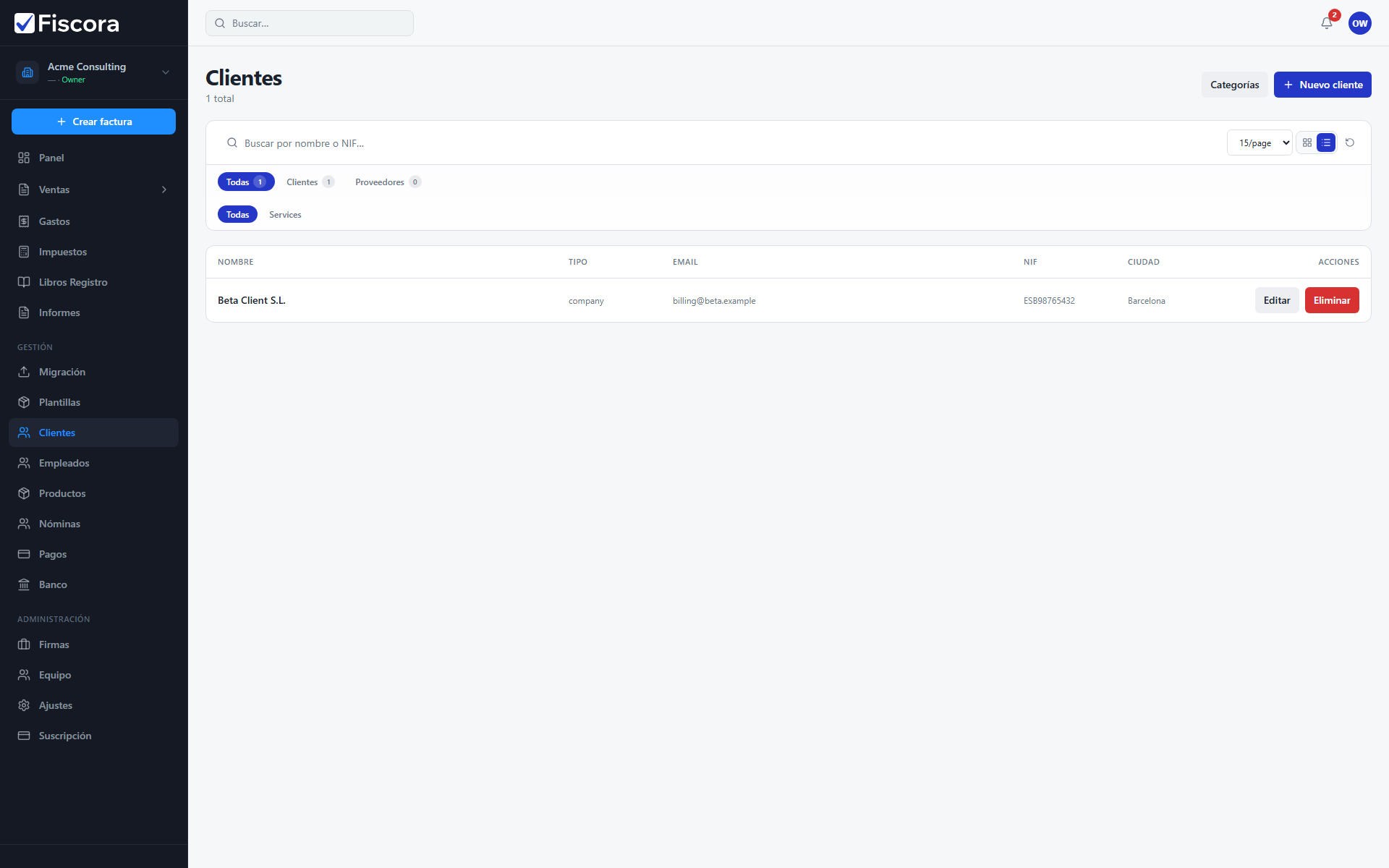Click the EMAIL column header
The image size is (1389, 868).
[685, 262]
